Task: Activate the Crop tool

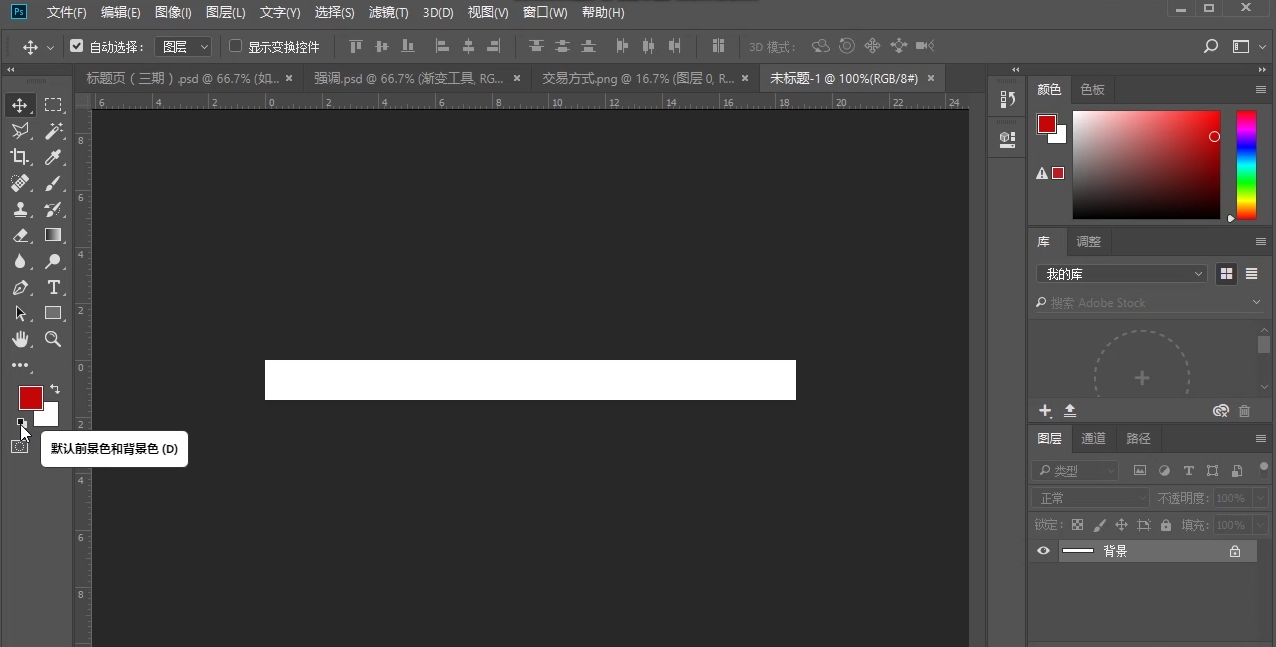Action: point(20,157)
